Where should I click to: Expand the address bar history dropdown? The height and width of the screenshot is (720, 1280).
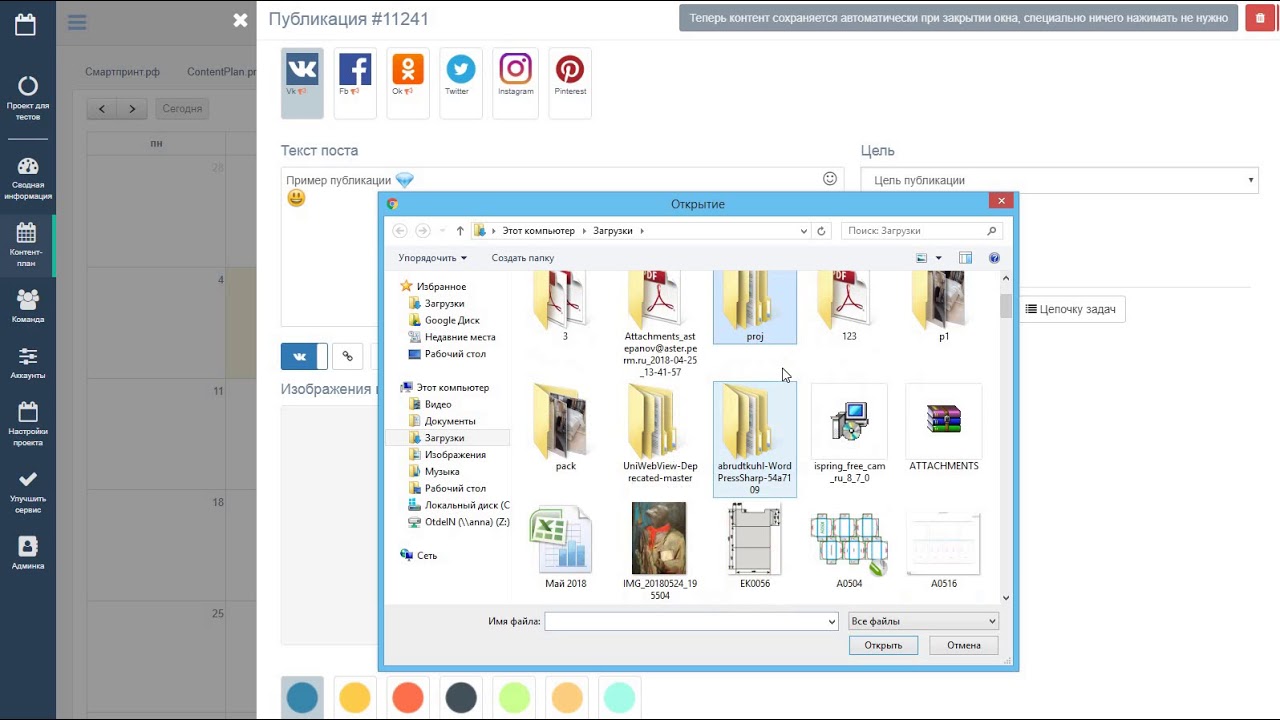(803, 231)
